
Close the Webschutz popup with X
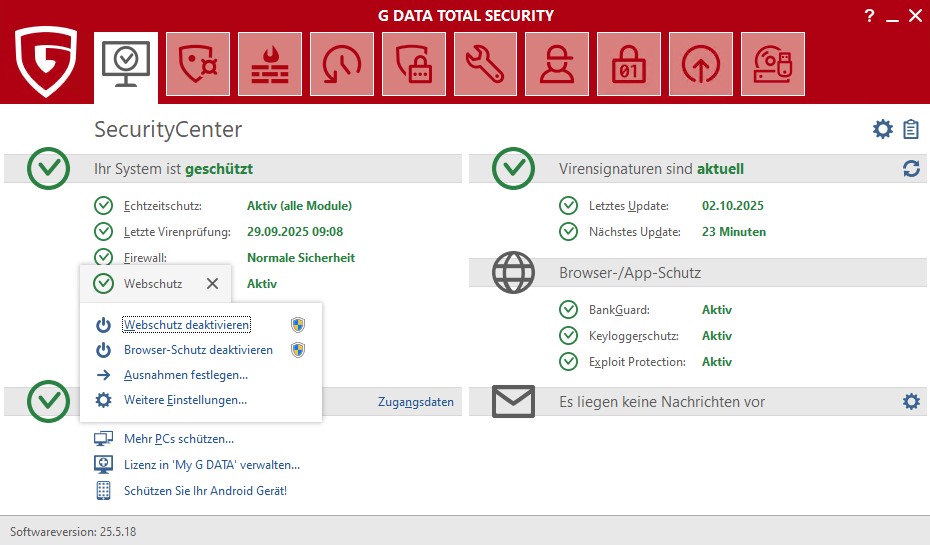(x=212, y=284)
